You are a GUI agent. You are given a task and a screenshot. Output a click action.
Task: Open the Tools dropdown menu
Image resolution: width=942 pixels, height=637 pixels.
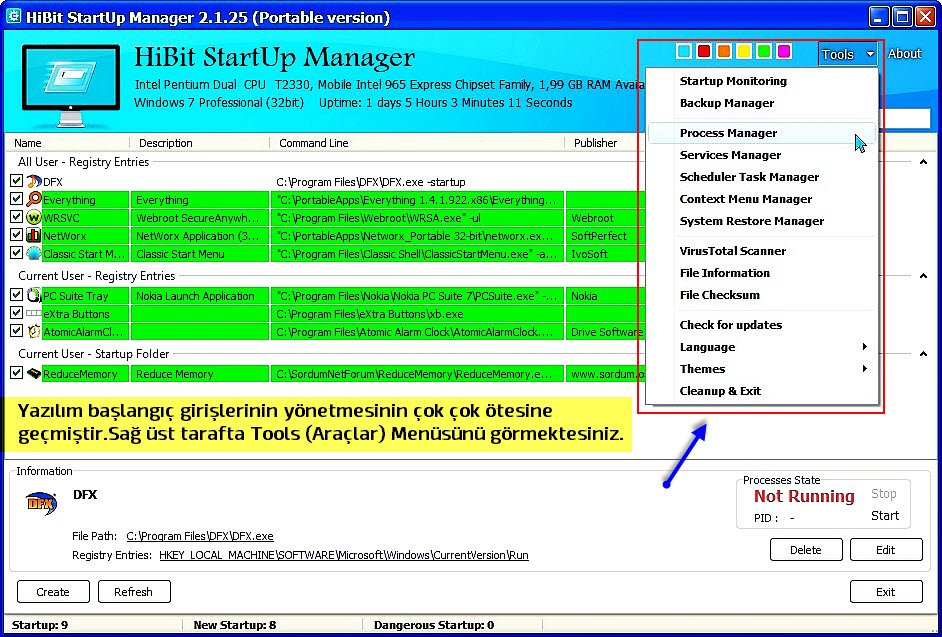click(848, 54)
